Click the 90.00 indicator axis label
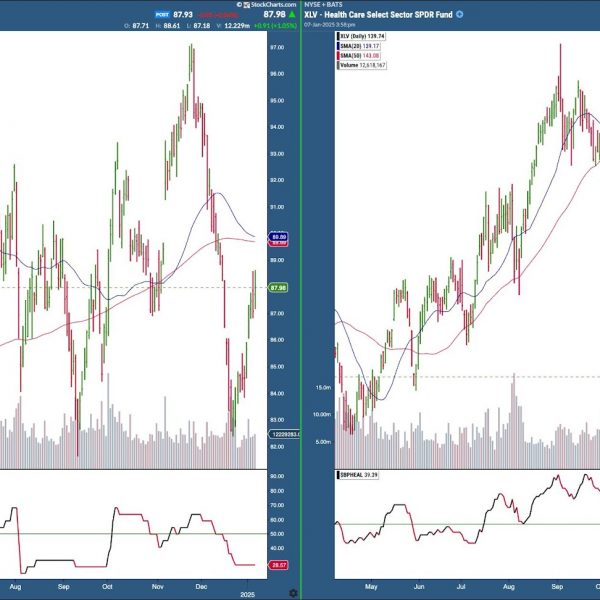The width and height of the screenshot is (600, 600). click(x=277, y=476)
